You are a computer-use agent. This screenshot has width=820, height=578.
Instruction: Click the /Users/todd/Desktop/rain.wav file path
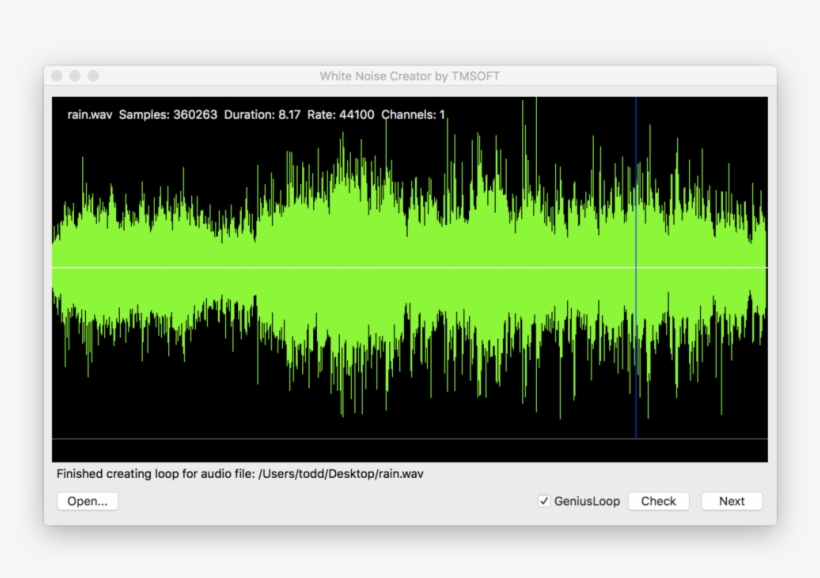click(340, 474)
